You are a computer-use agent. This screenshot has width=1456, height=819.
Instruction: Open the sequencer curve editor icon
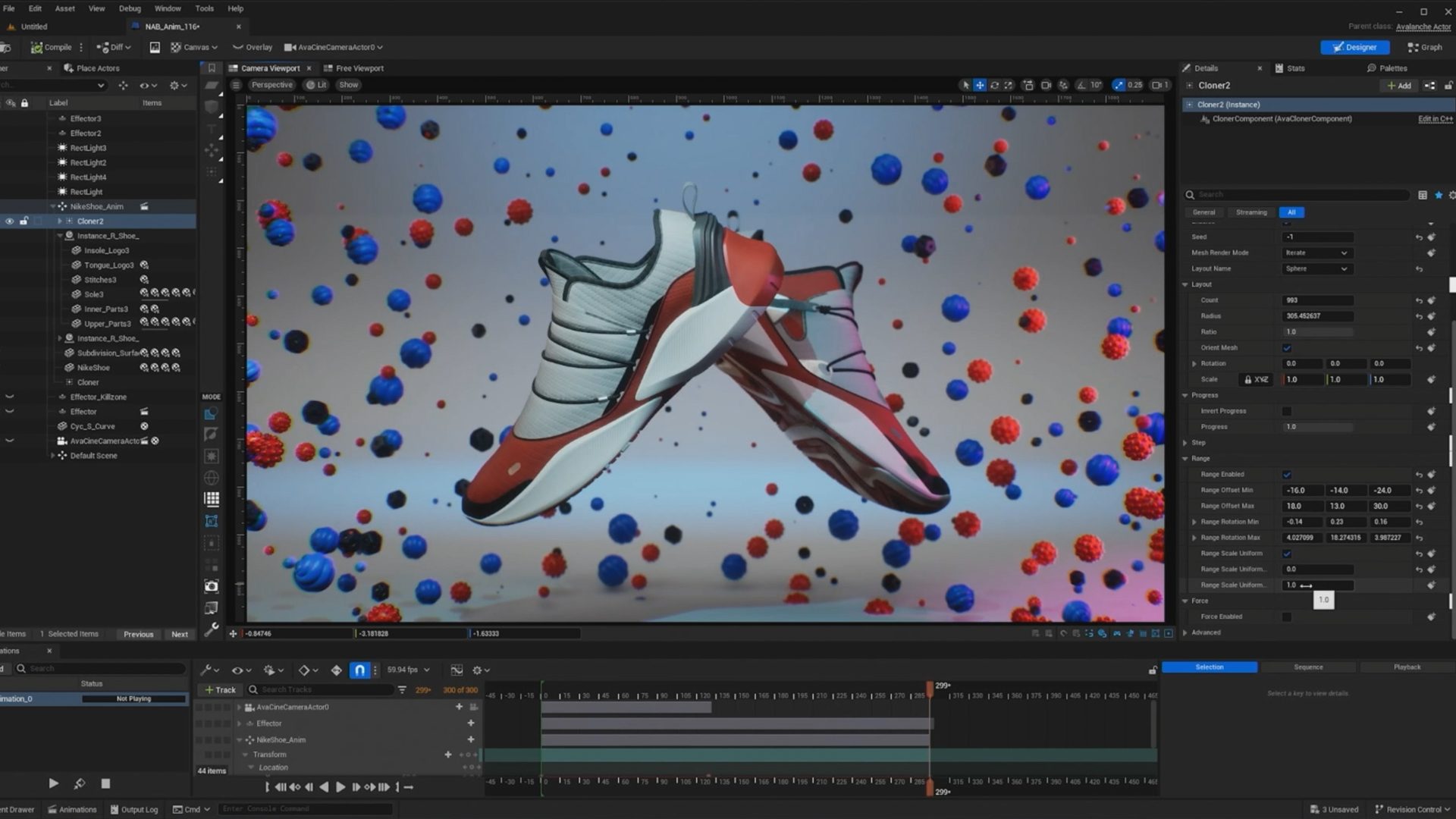[457, 670]
